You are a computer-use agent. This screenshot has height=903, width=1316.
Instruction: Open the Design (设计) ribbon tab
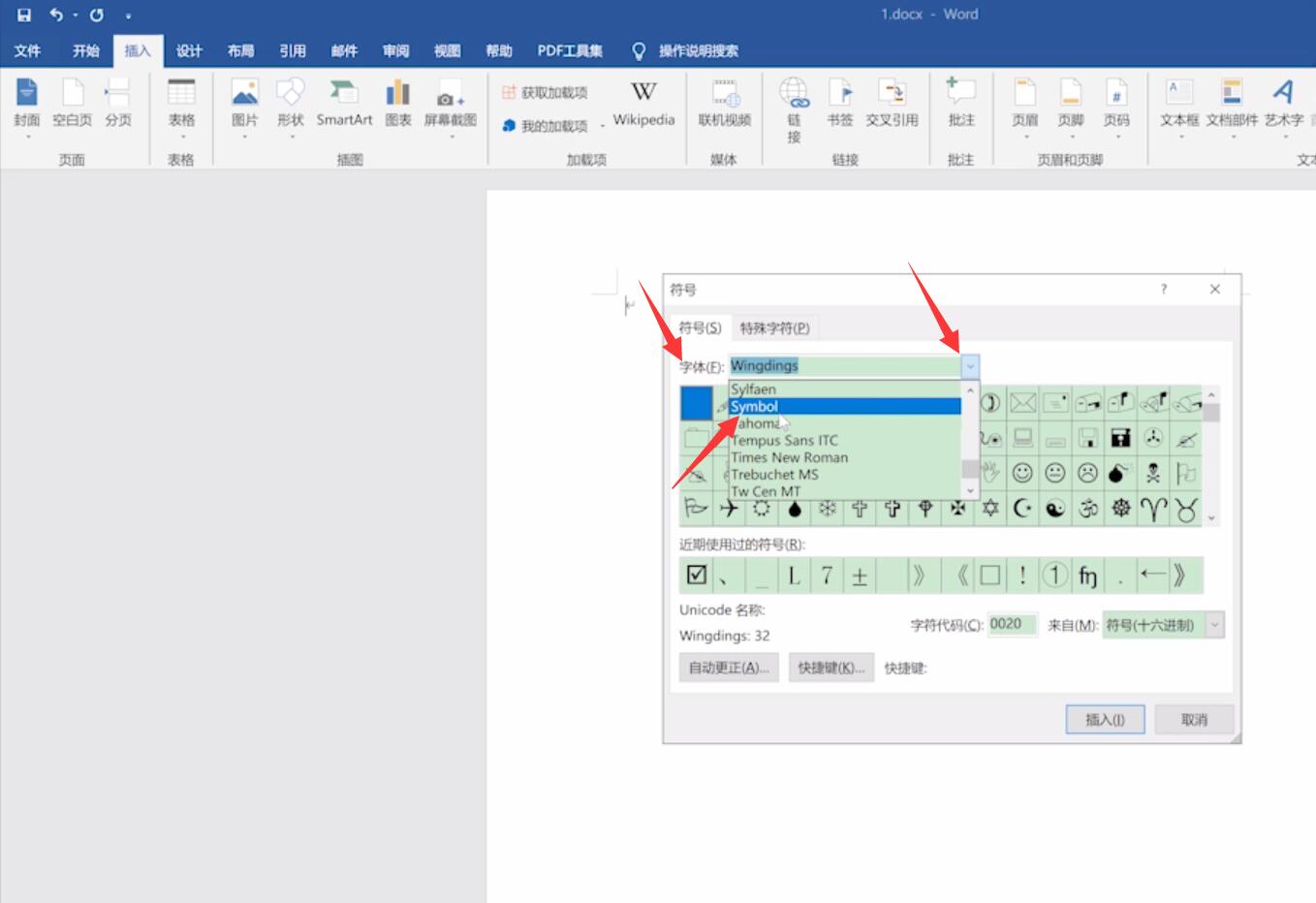tap(189, 51)
